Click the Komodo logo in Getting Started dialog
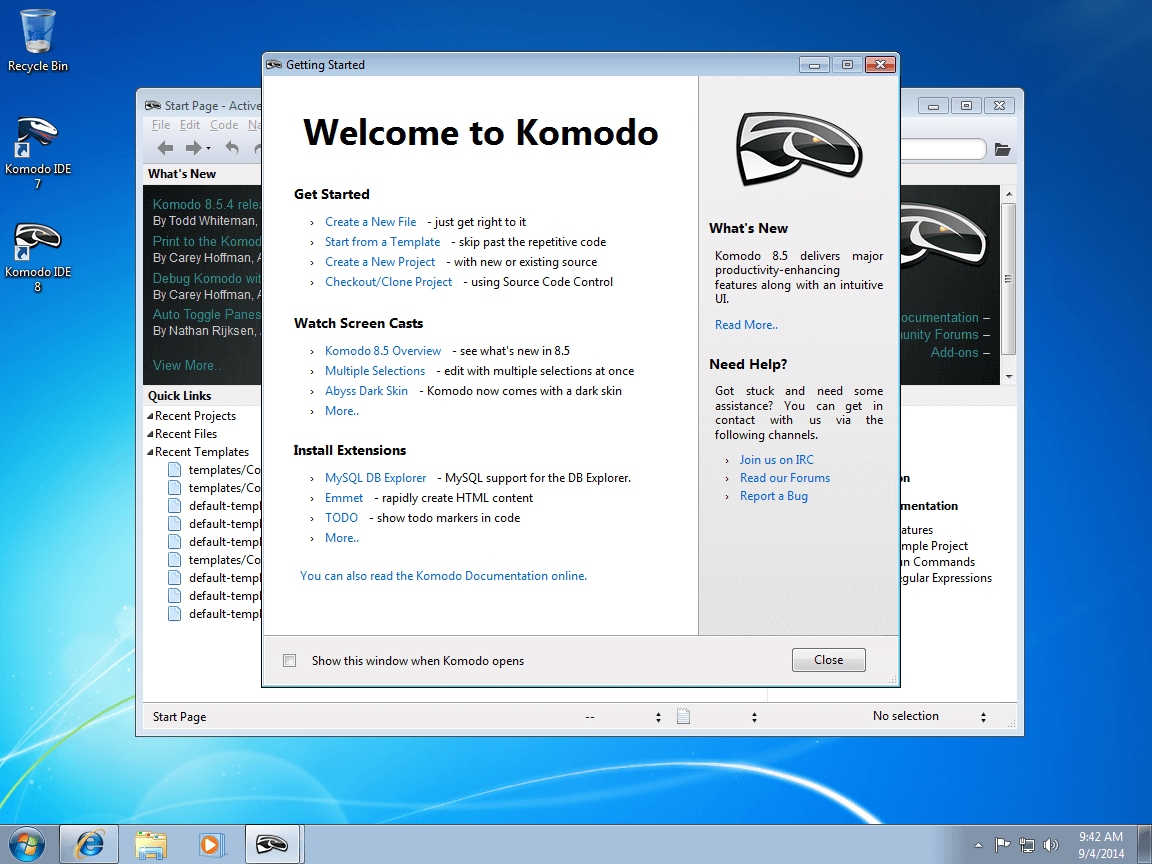The image size is (1152, 864). (799, 149)
